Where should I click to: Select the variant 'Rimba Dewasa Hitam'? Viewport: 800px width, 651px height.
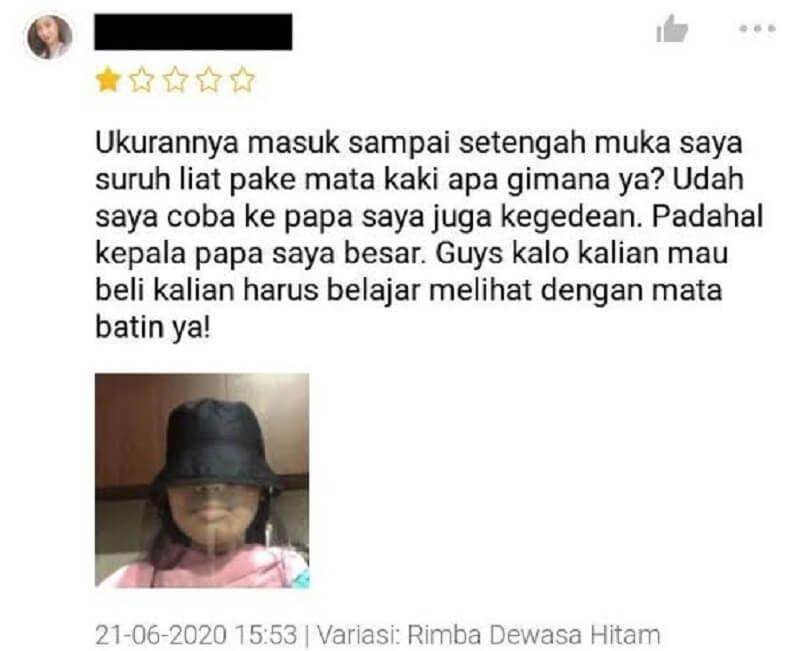pos(534,635)
